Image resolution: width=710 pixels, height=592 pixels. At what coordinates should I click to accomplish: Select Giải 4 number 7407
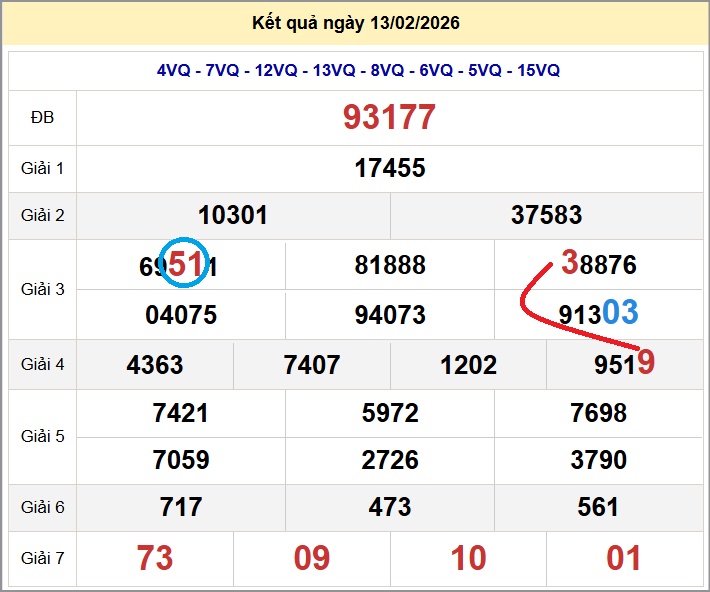tap(312, 365)
